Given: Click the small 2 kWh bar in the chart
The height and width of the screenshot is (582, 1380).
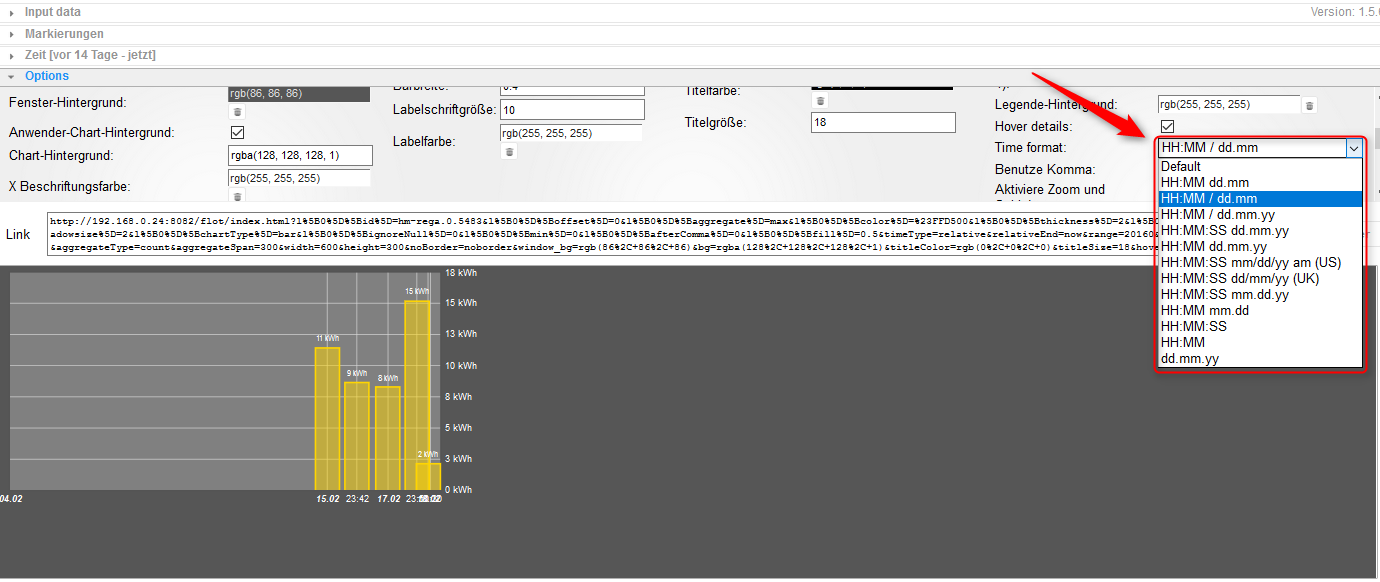Looking at the screenshot, I should (428, 476).
